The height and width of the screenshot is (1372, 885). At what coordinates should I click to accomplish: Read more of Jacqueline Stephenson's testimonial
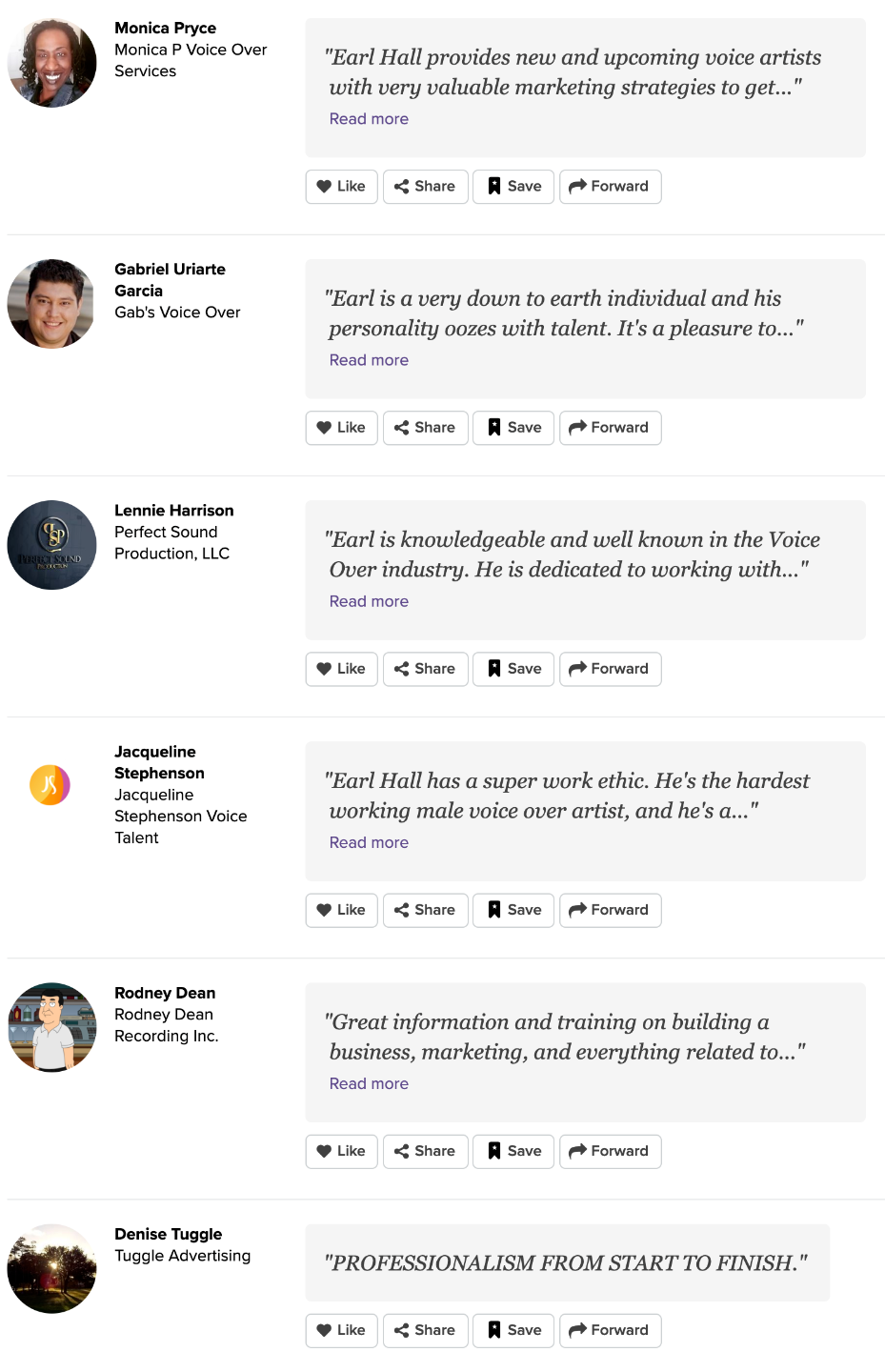369,842
